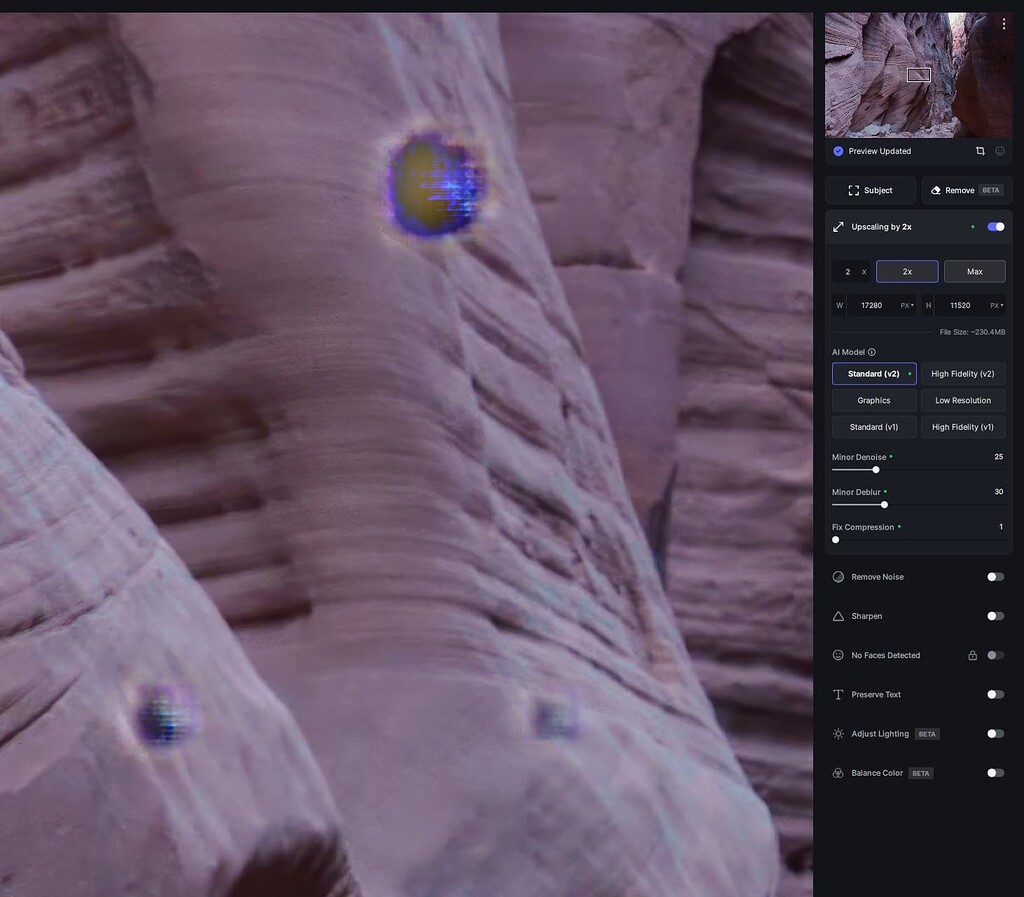Open the width PX unit dropdown
The image size is (1024, 897).
(907, 306)
